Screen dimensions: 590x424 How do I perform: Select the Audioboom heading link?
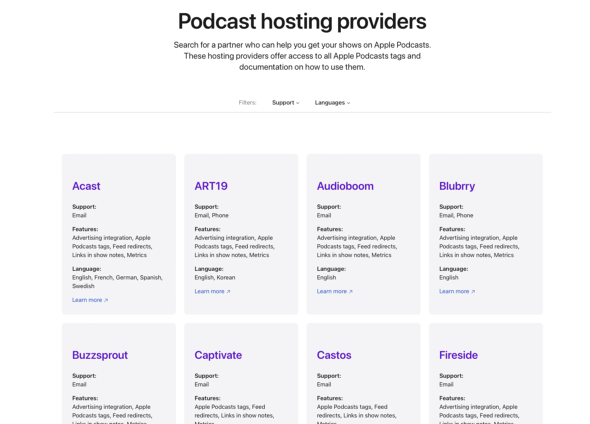point(345,186)
